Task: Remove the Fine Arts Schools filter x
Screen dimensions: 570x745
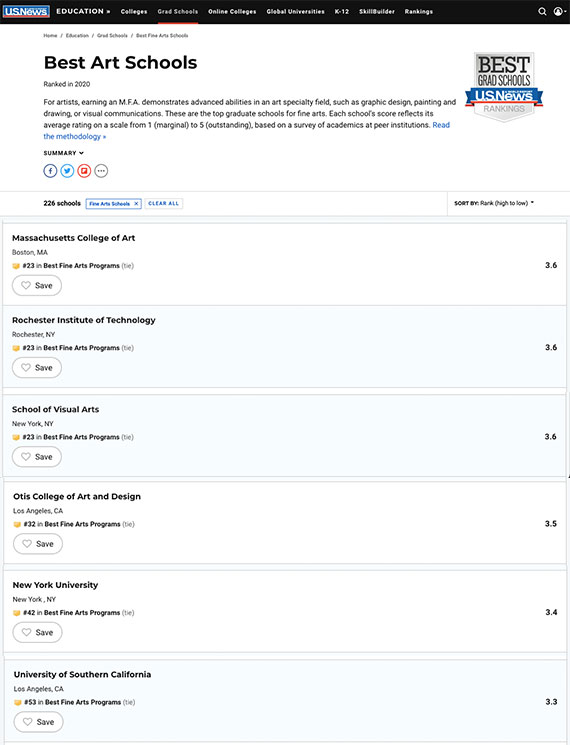Action: (136, 203)
